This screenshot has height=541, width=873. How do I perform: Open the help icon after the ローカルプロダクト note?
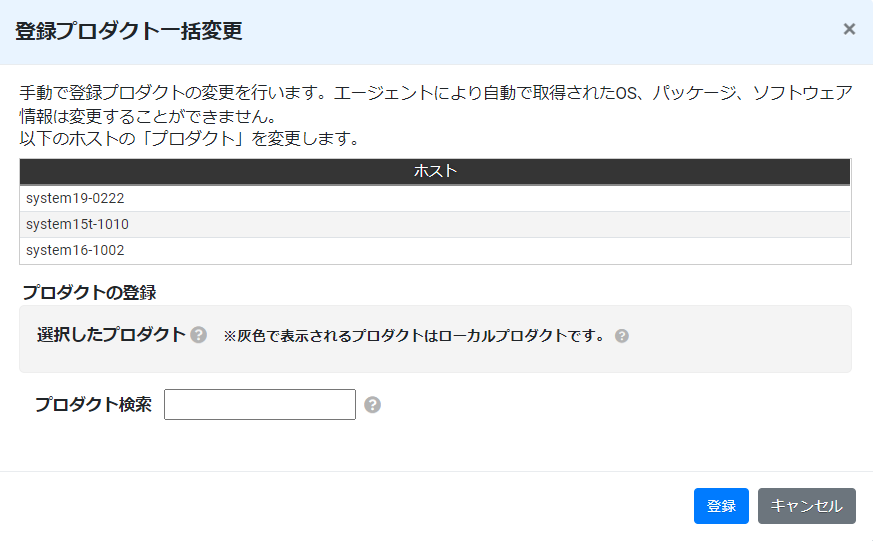pos(622,336)
